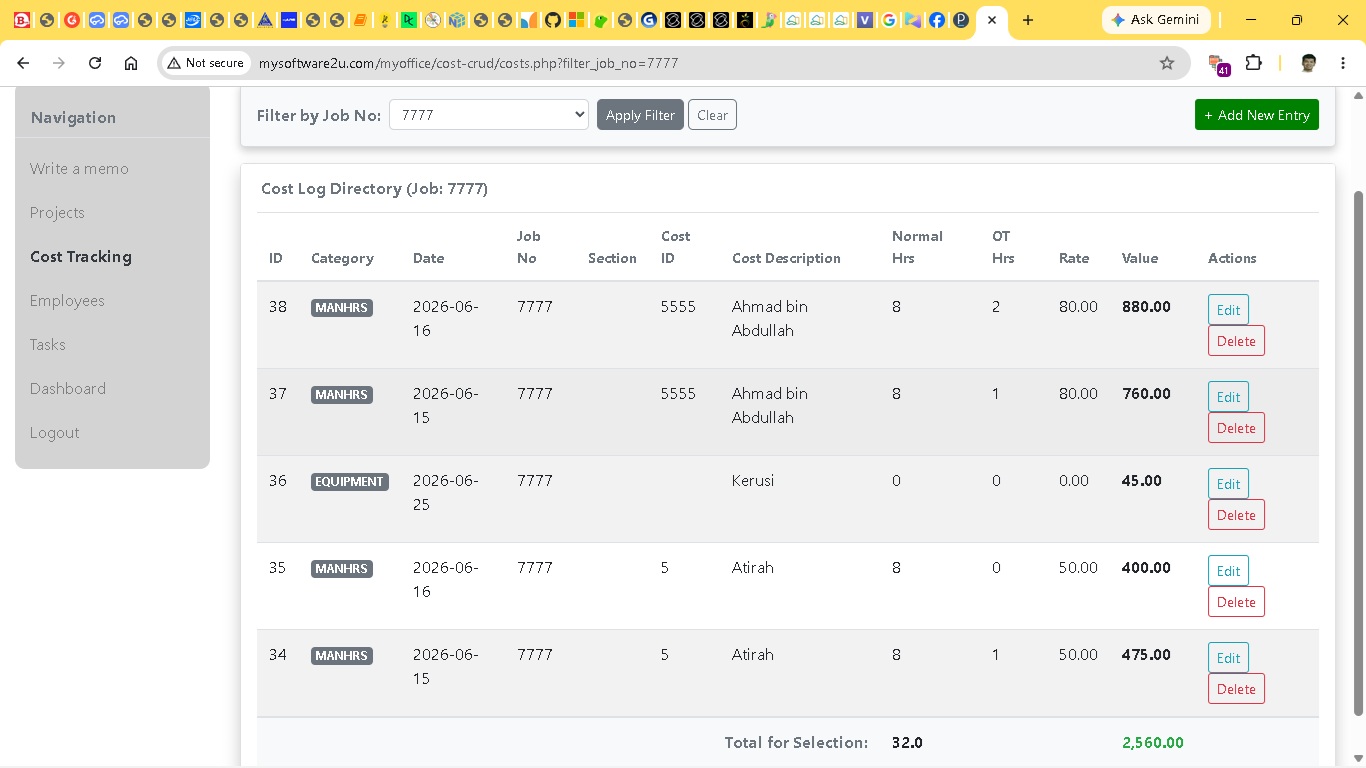The image size is (1366, 768).
Task: Click Logout in navigation
Action: [x=55, y=433]
